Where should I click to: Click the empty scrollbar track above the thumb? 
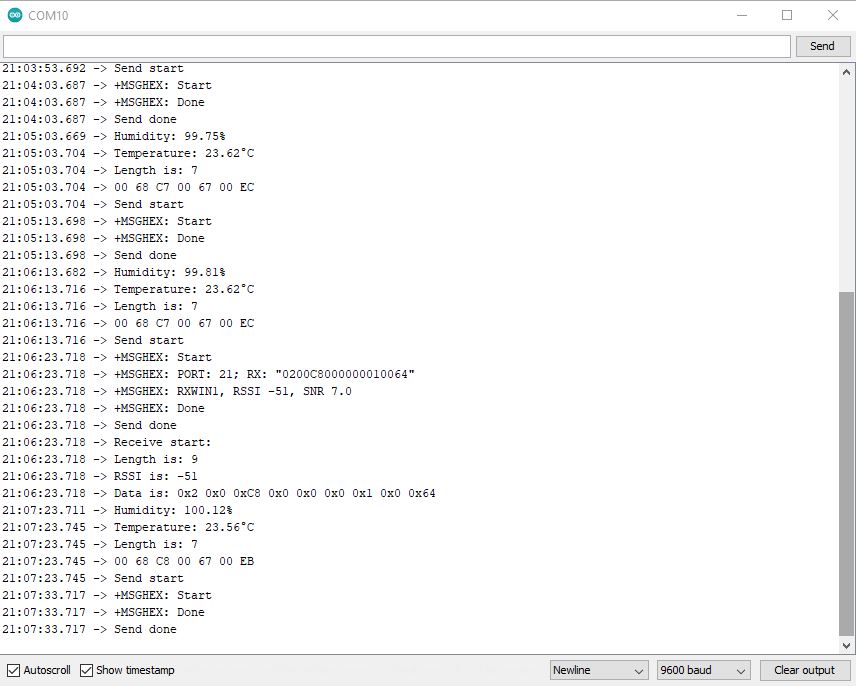click(x=847, y=180)
